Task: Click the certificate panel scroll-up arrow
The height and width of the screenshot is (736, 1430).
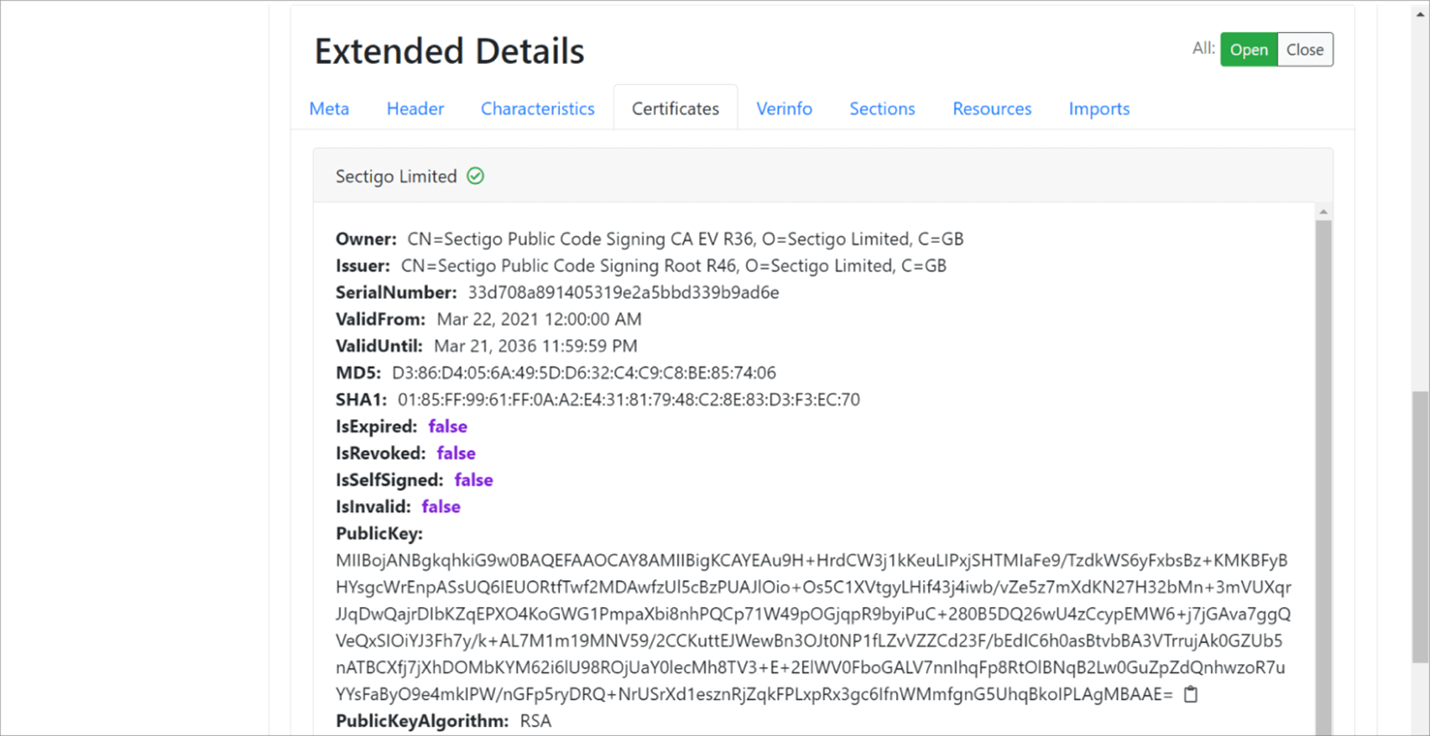Action: [x=1324, y=212]
